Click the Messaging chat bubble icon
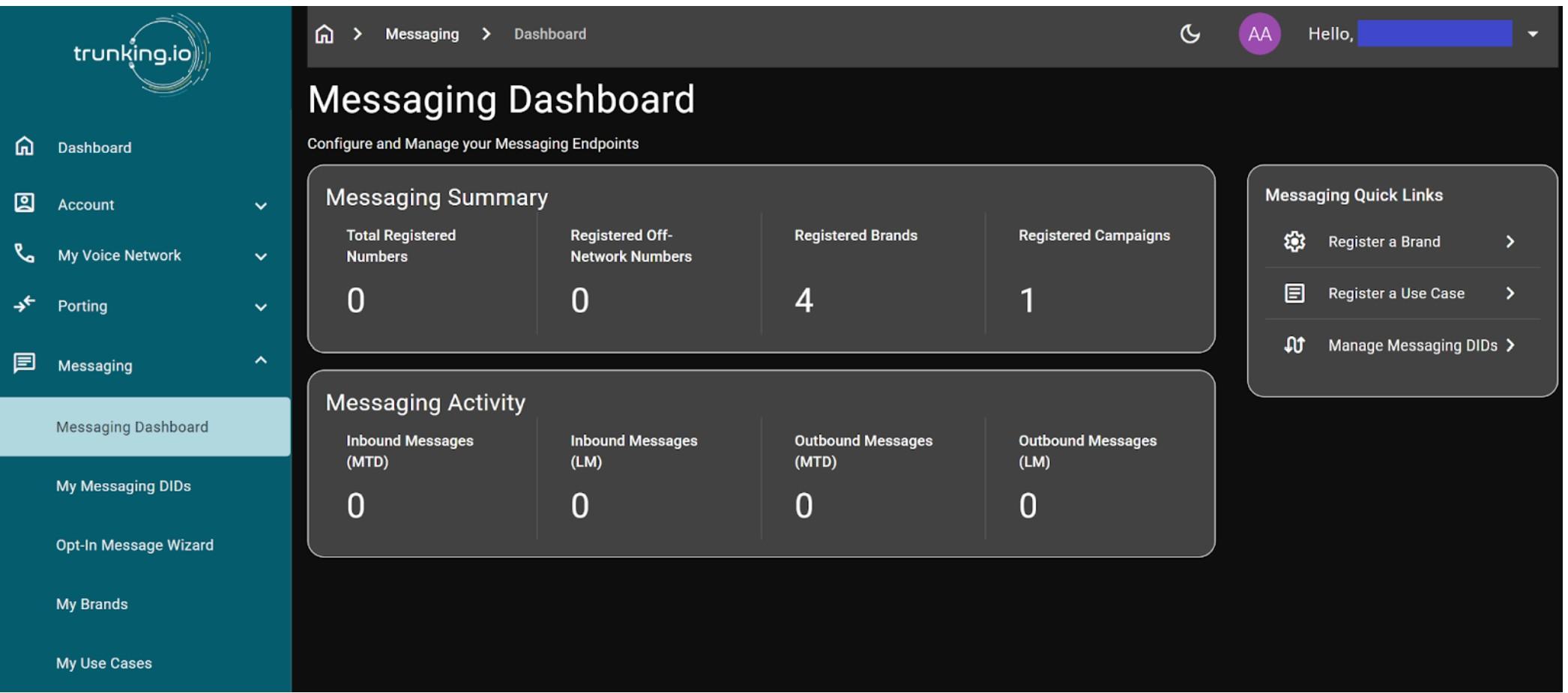 coord(25,363)
